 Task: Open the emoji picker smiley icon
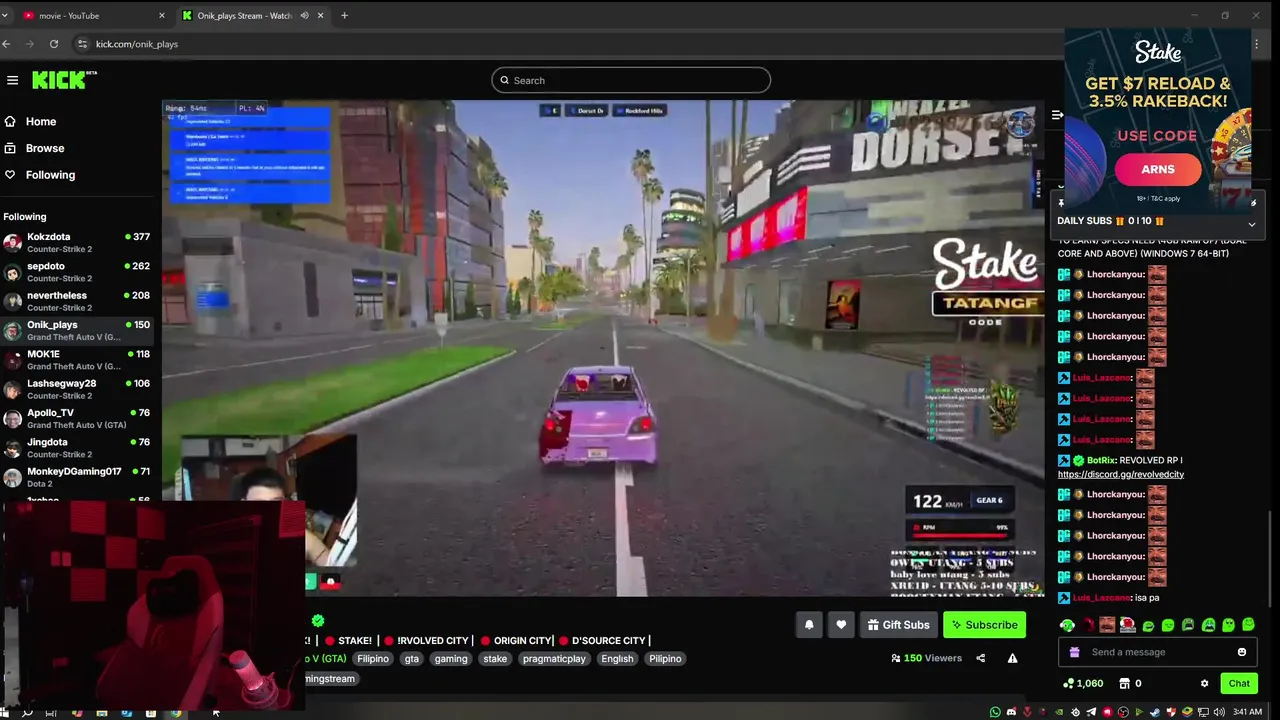point(1242,652)
